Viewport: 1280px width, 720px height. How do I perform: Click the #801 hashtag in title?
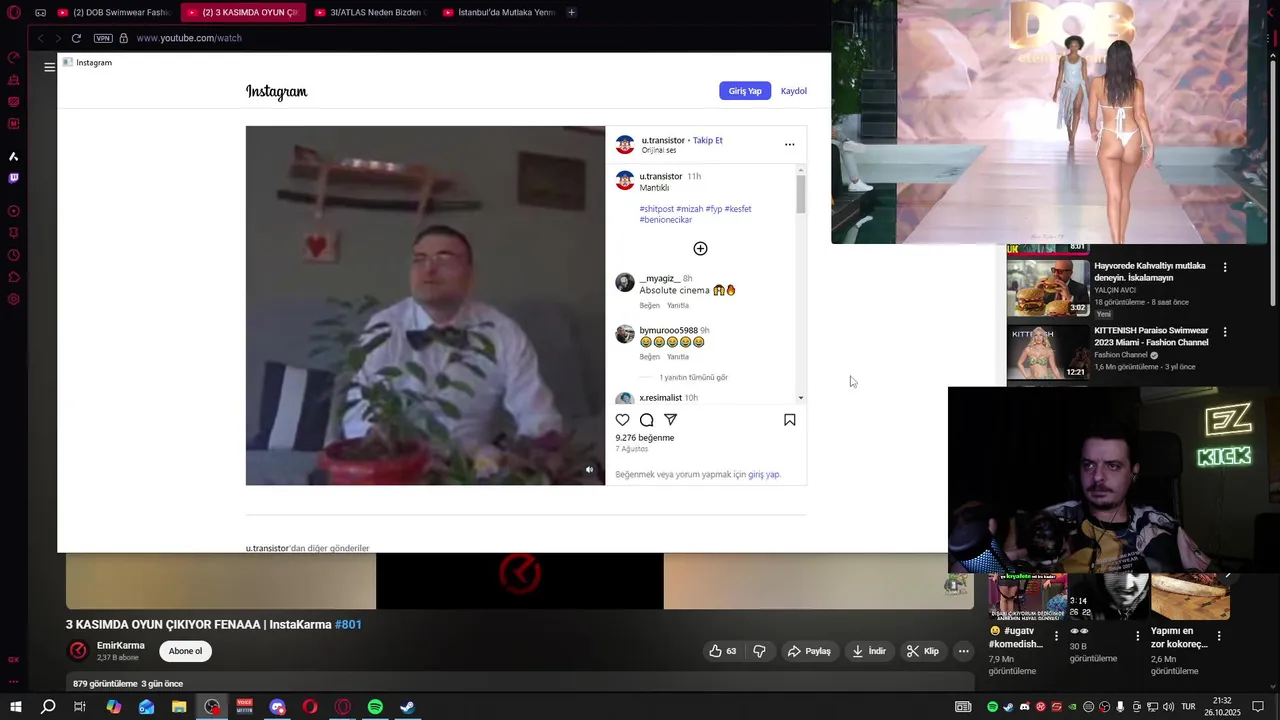pyautogui.click(x=348, y=625)
